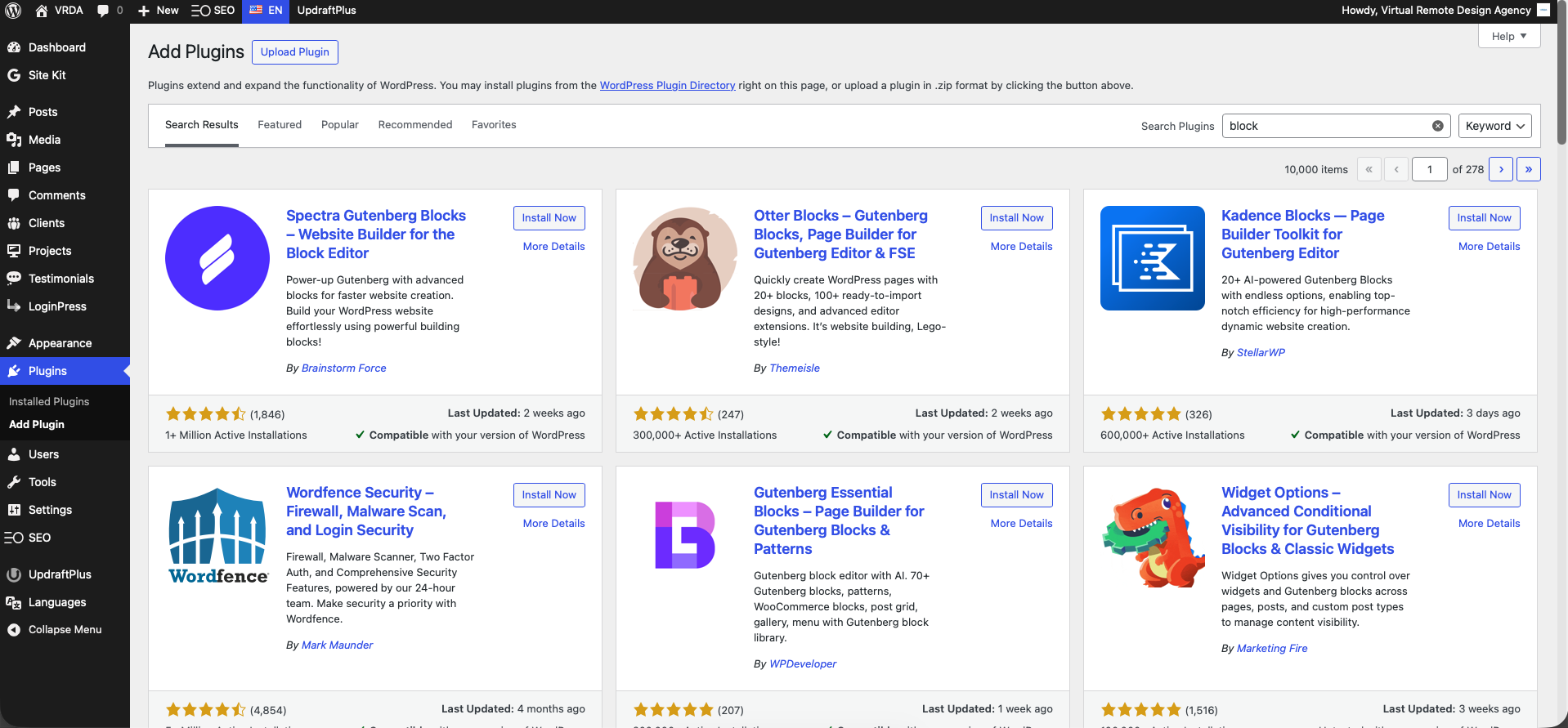Click the Add Plugin submenu item
This screenshot has height=728, width=1568.
click(37, 425)
